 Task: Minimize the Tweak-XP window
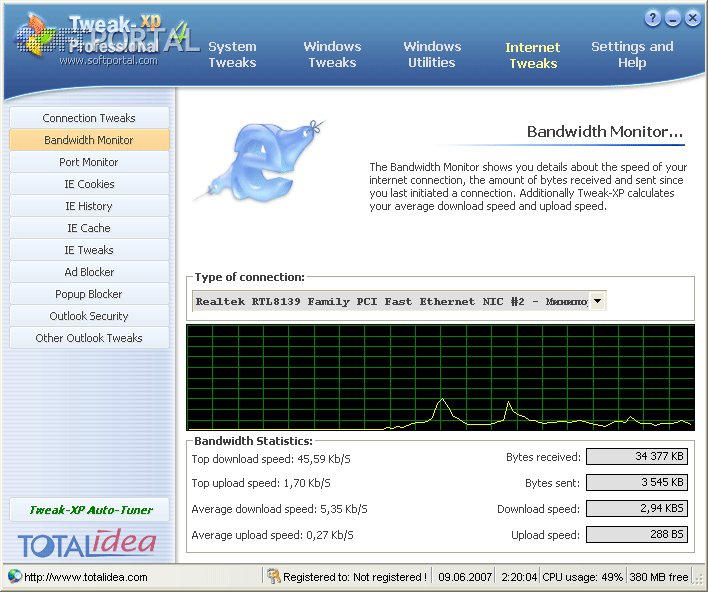pyautogui.click(x=673, y=18)
